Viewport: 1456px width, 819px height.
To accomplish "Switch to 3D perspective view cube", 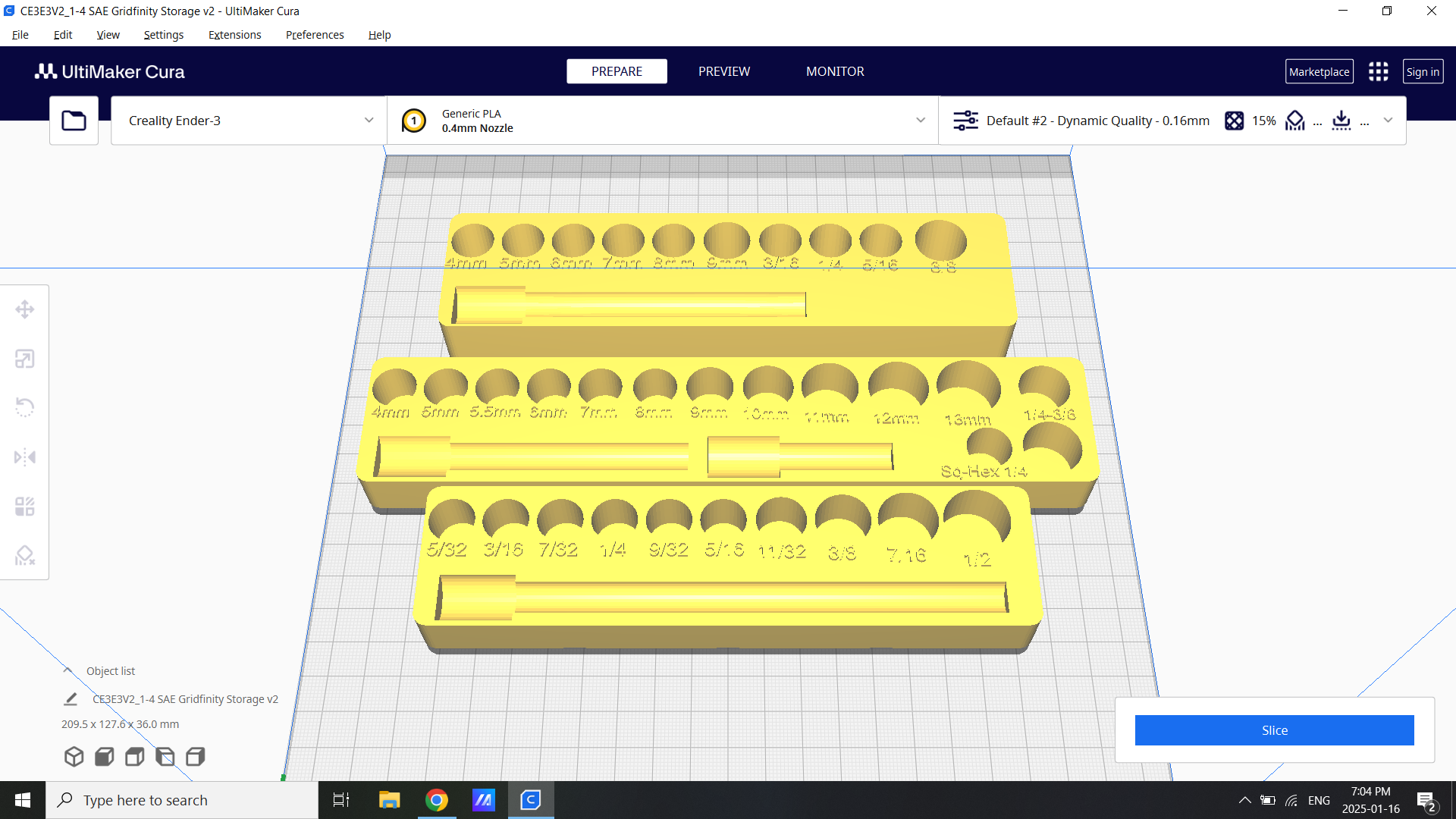I will (x=74, y=756).
